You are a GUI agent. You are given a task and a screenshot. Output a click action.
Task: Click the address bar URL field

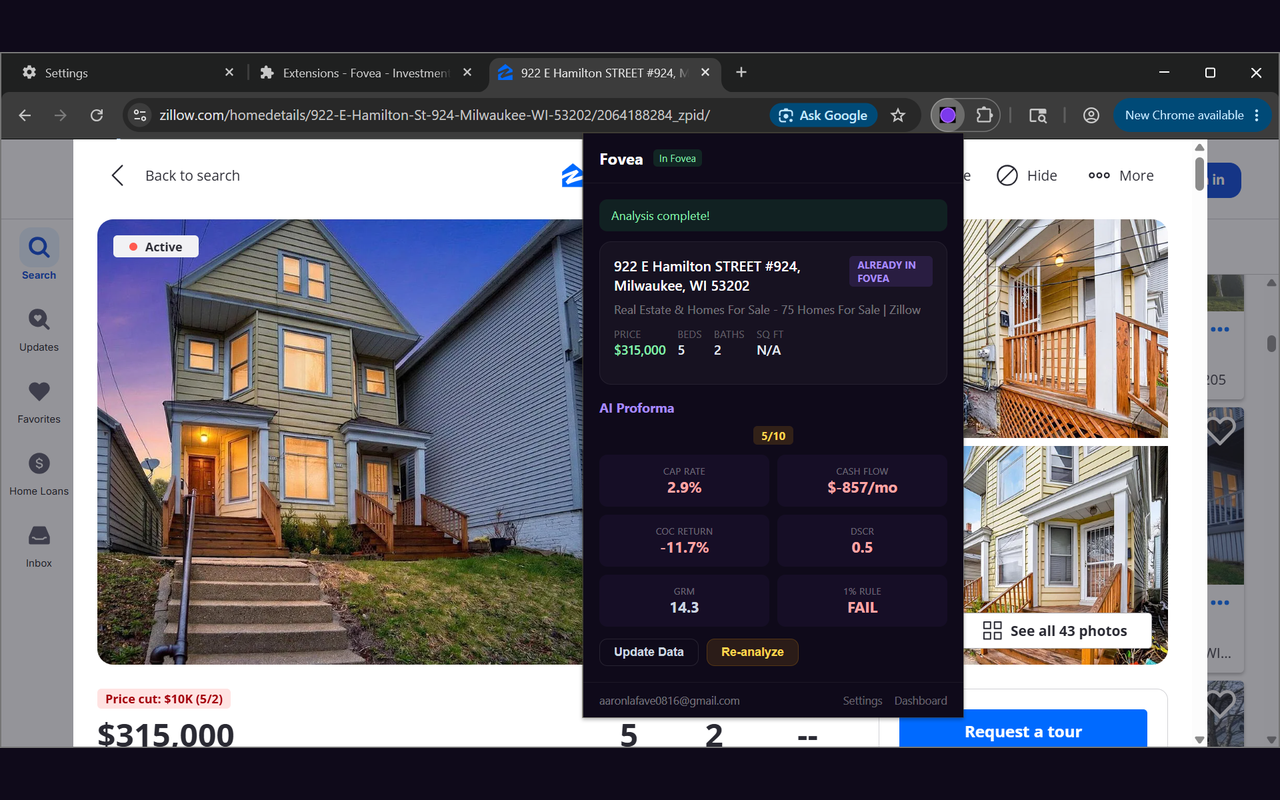tap(435, 115)
